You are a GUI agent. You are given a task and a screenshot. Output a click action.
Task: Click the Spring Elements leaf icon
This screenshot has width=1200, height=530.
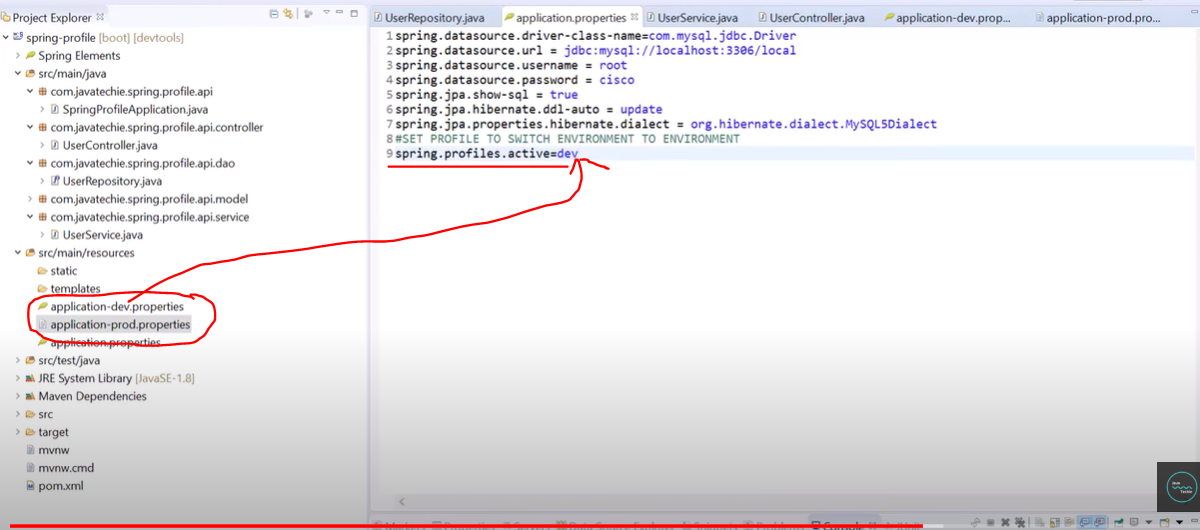pyautogui.click(x=29, y=56)
